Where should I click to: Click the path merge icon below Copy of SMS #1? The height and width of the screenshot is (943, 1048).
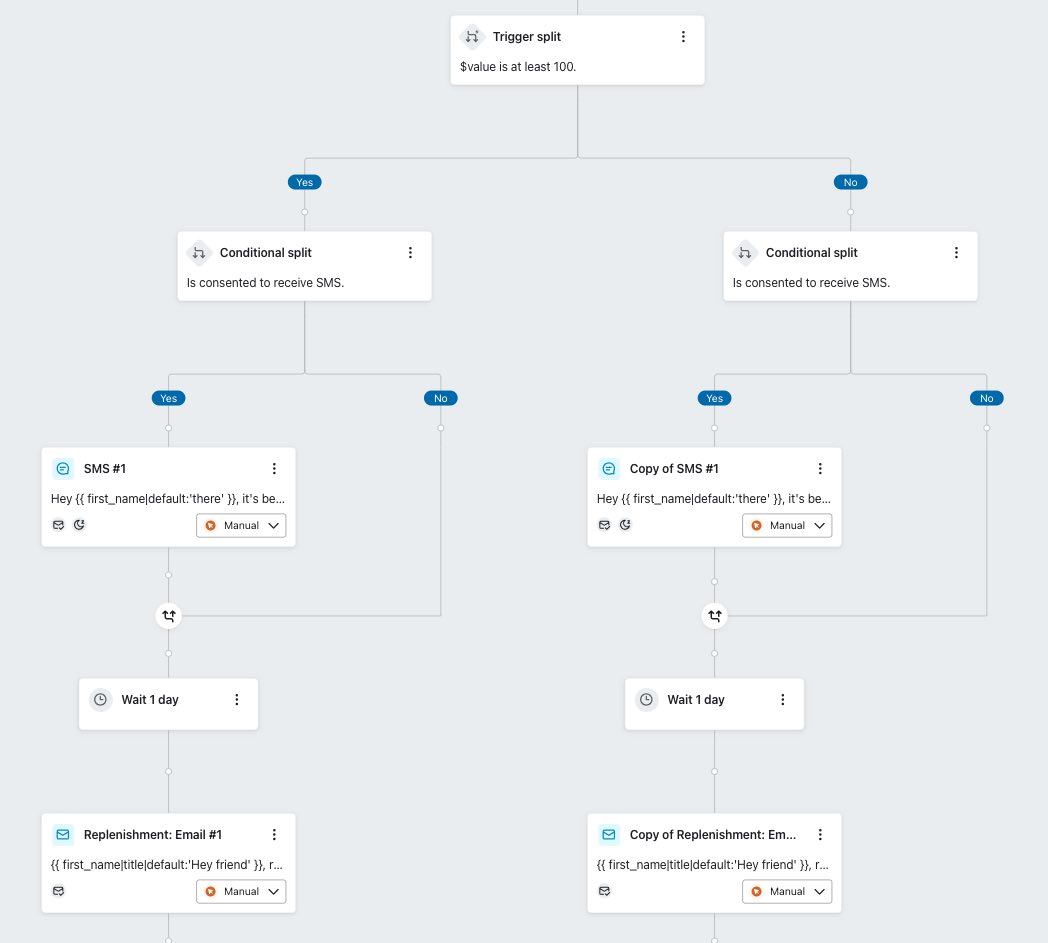(714, 616)
